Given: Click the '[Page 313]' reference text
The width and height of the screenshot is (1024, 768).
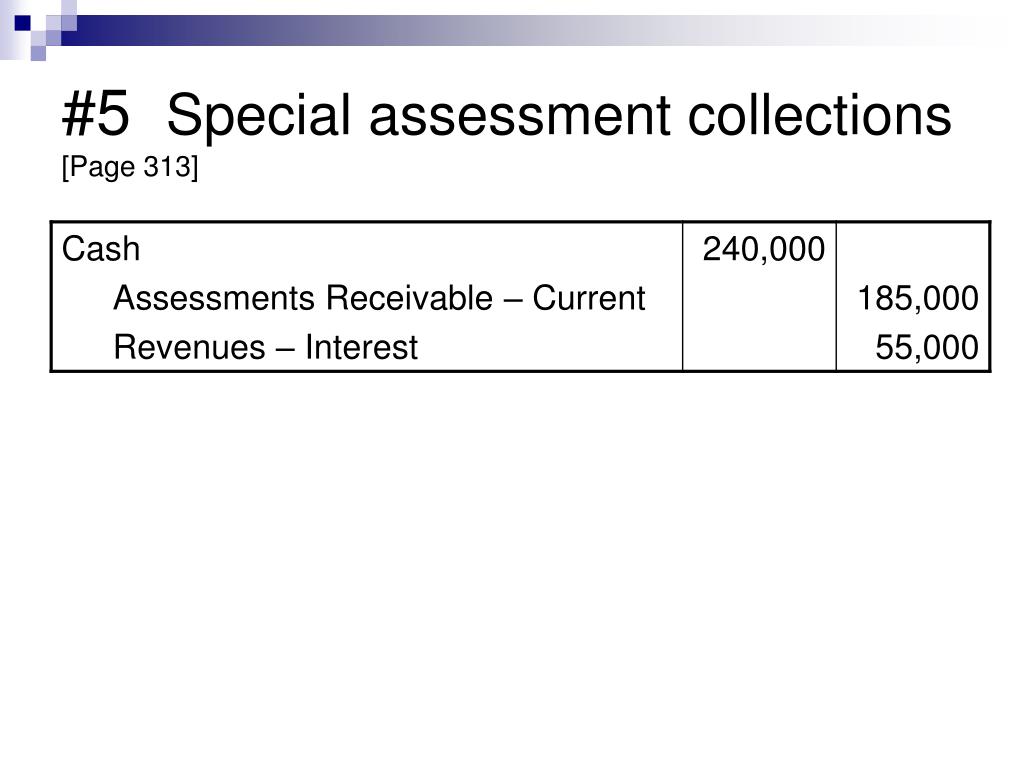Looking at the screenshot, I should pos(130,167).
